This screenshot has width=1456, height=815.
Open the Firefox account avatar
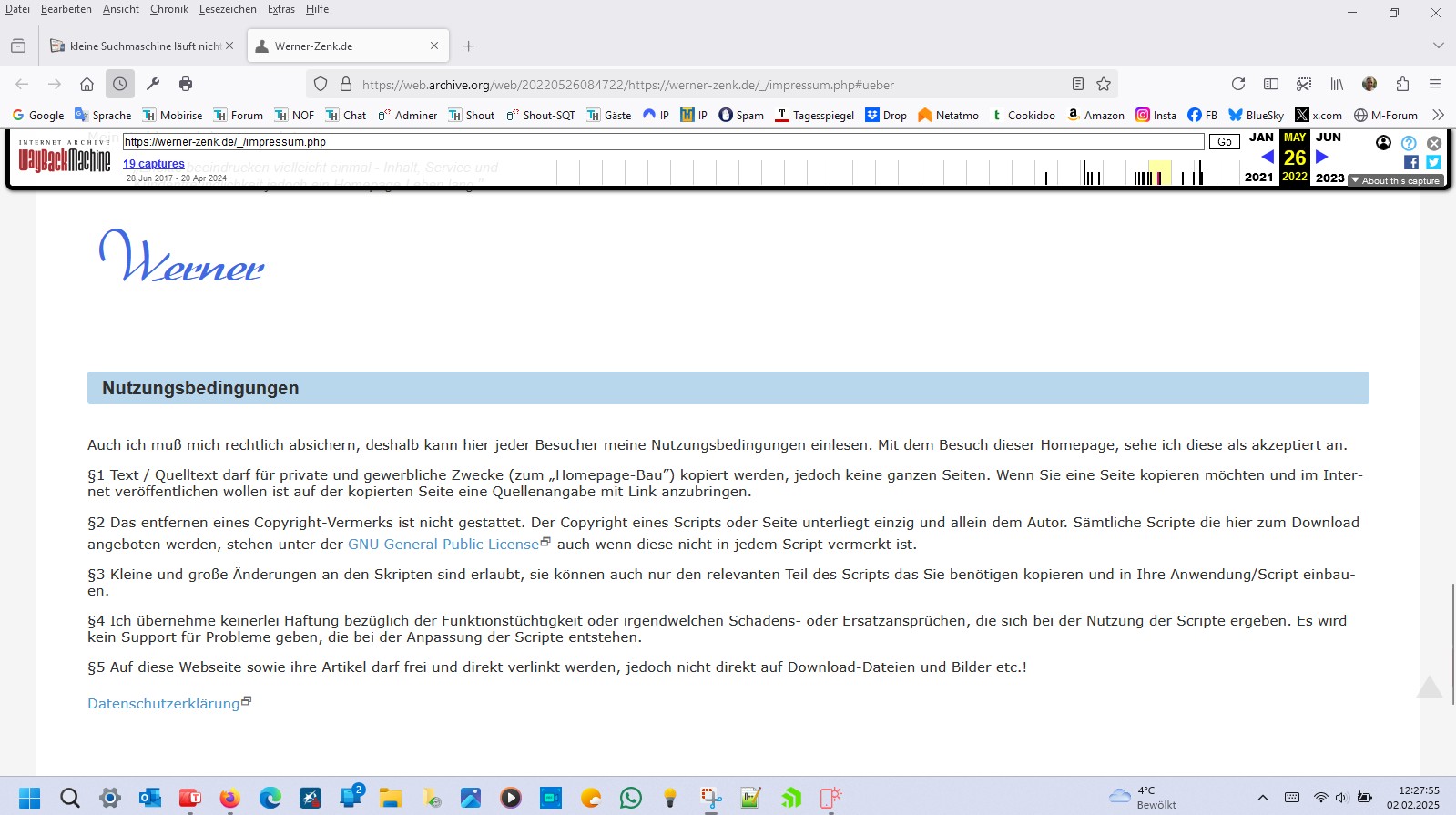click(x=1369, y=84)
